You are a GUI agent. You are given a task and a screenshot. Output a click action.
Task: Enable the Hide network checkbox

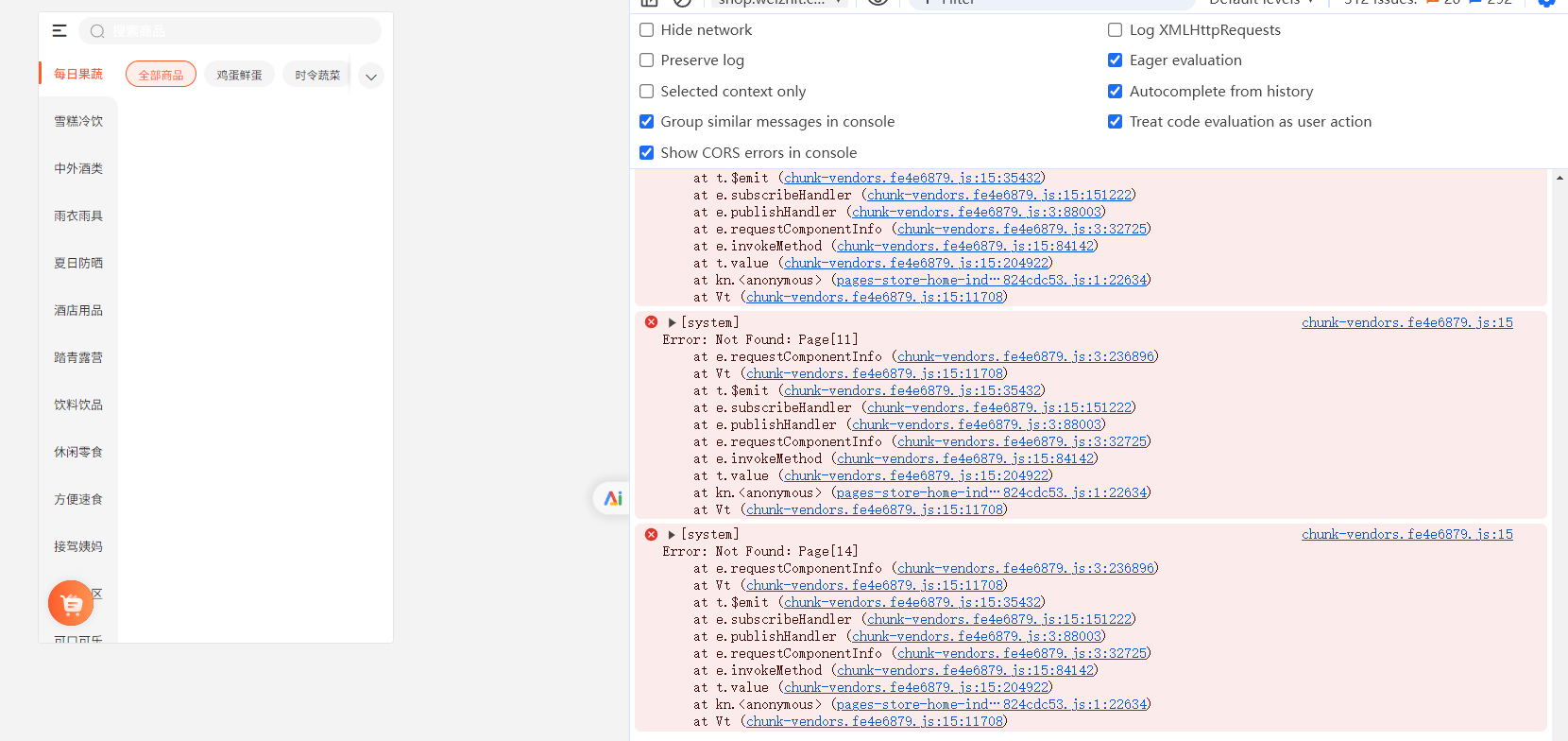coord(647,30)
